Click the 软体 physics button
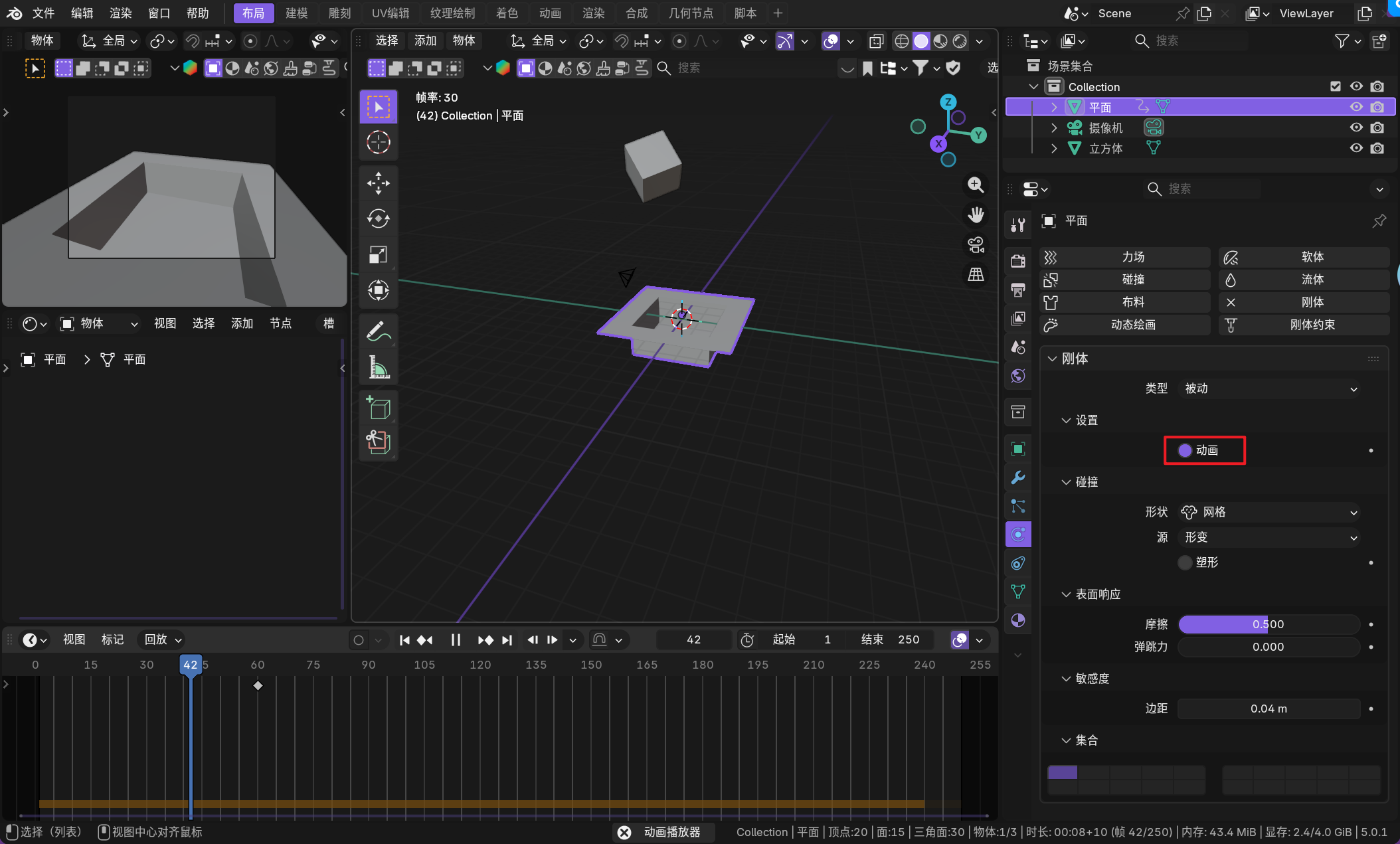This screenshot has width=1400, height=844. pos(1303,257)
